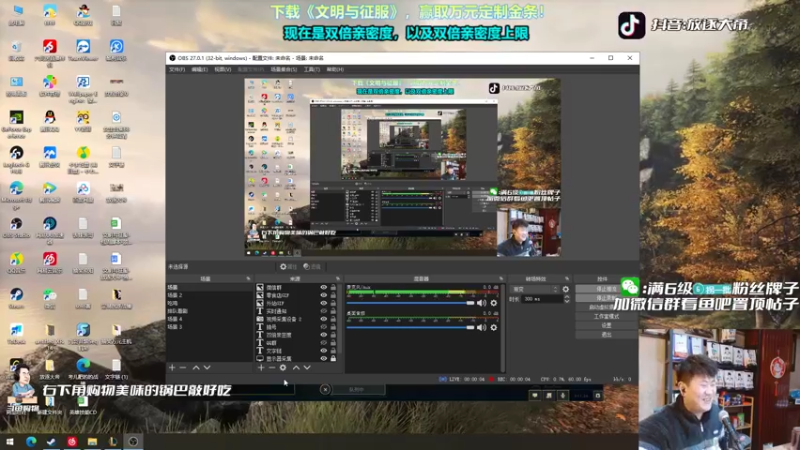Select scene 场景 3 in Scenes list
This screenshot has height=450, width=800.
tap(209, 327)
